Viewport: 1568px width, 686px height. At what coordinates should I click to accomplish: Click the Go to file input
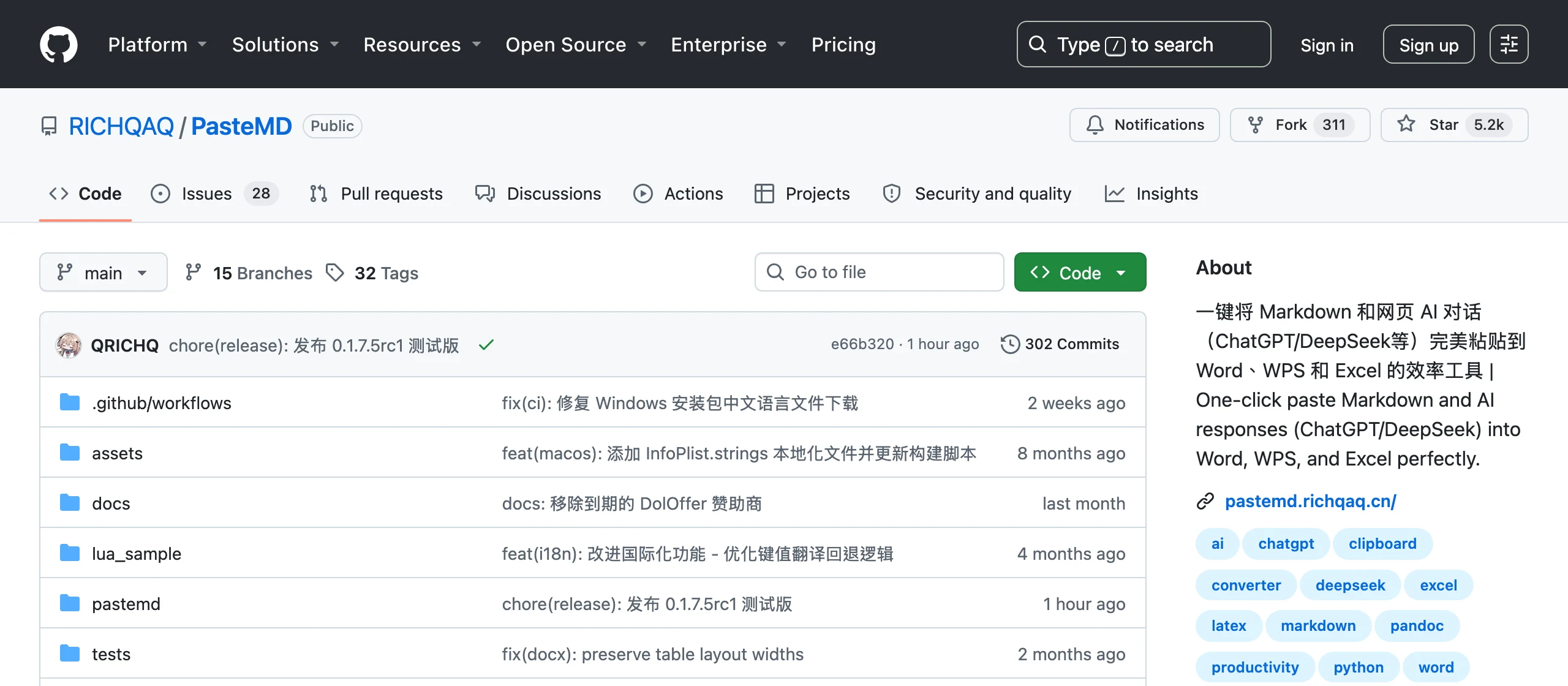(x=879, y=272)
